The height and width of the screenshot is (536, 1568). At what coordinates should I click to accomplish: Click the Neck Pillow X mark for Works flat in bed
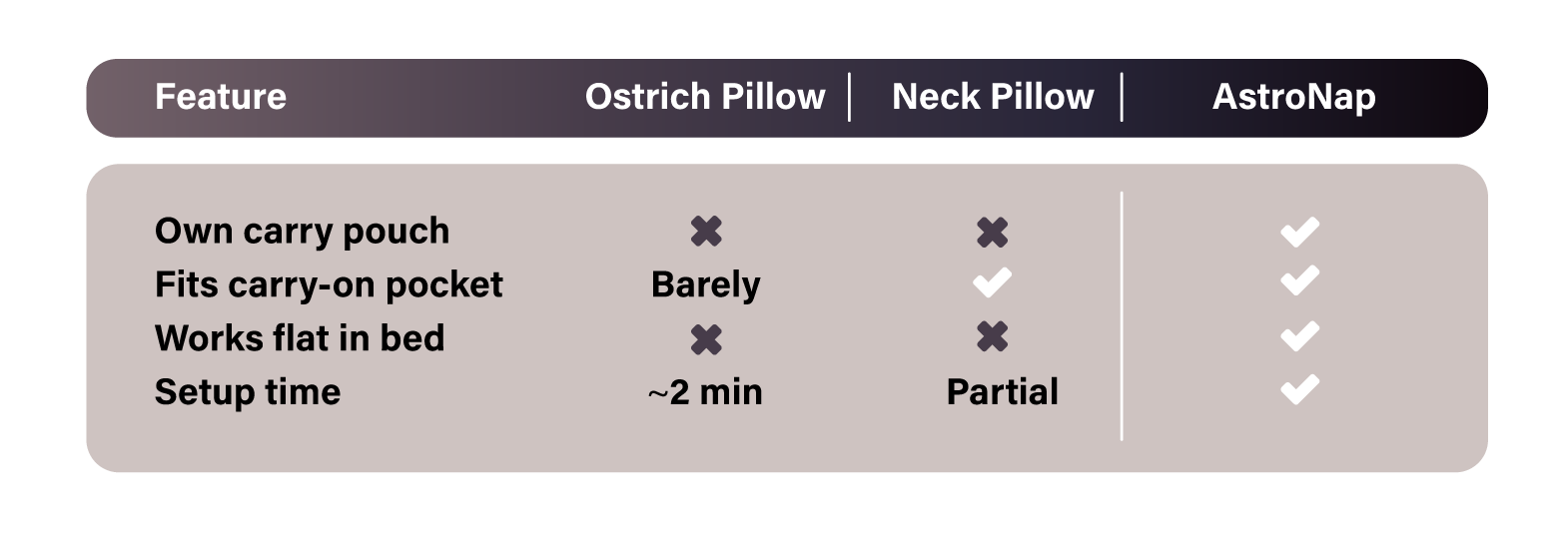pyautogui.click(x=993, y=337)
